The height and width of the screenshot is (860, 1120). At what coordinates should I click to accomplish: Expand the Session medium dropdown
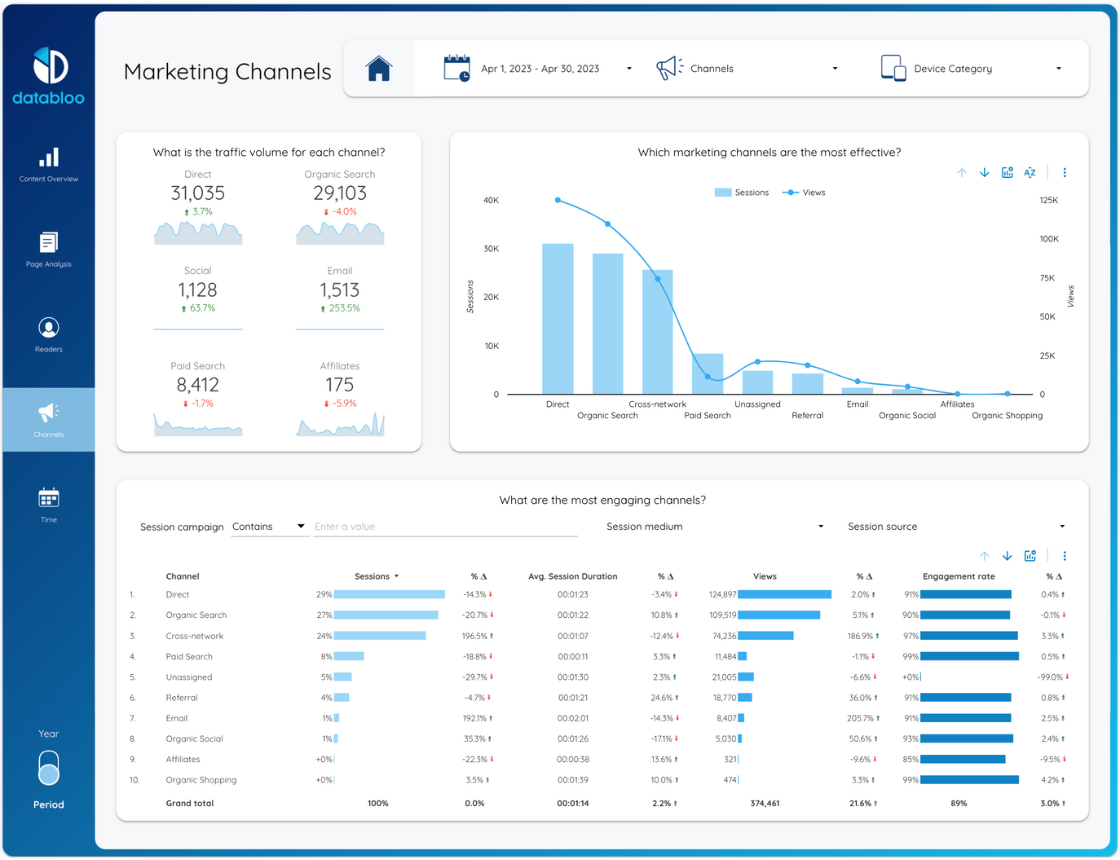[x=715, y=526]
